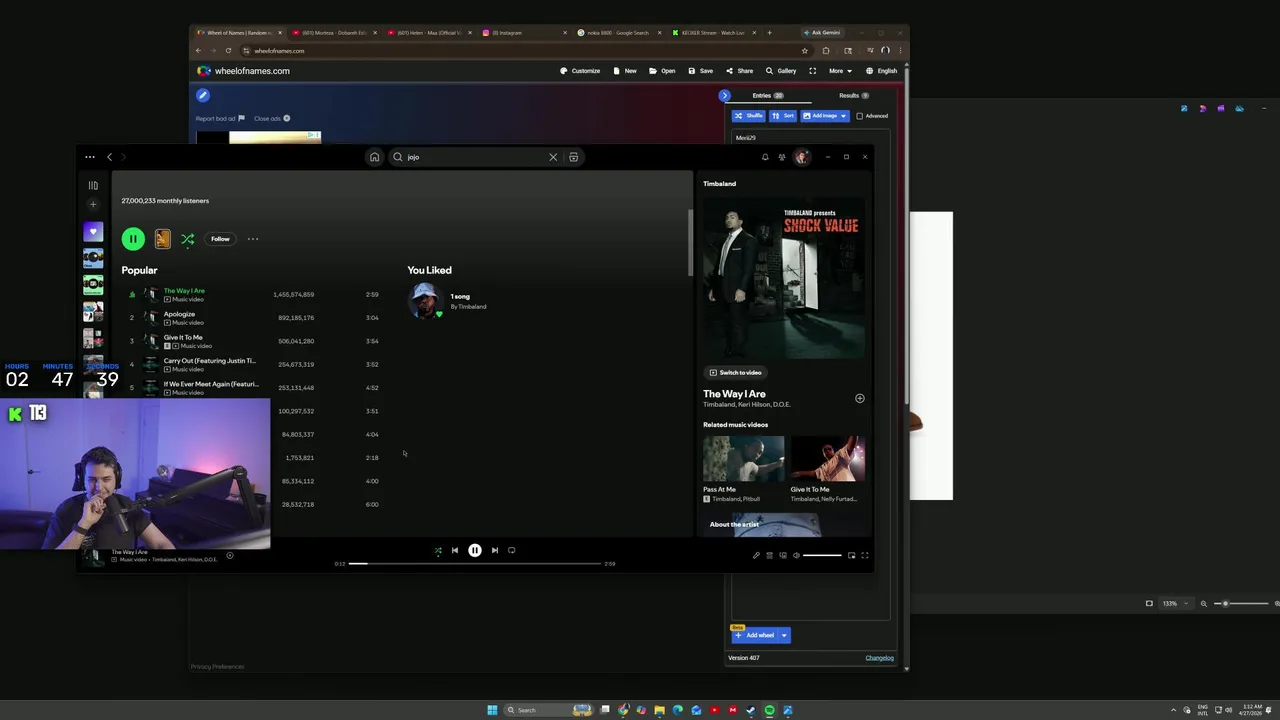Viewport: 1280px width, 720px height.
Task: Open Liked Songs in Spotify sidebar
Action: (x=93, y=232)
